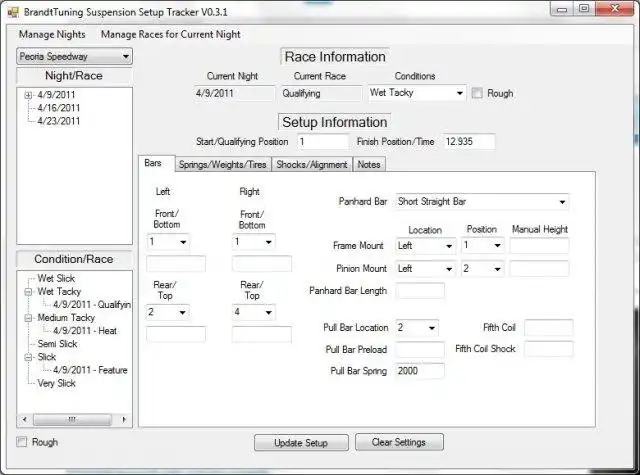This screenshot has width=640, height=475.
Task: Click the Fifth Coil input field
Action: click(x=549, y=328)
